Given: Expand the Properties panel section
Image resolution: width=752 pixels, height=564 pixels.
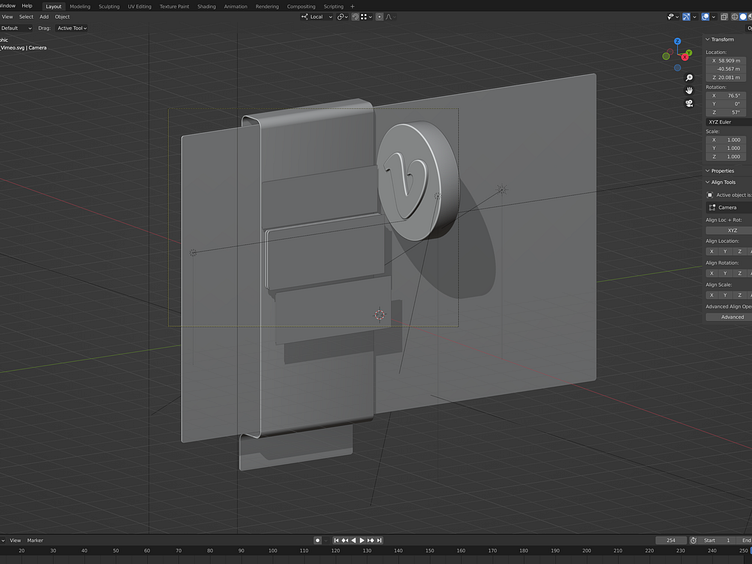Looking at the screenshot, I should [x=708, y=171].
